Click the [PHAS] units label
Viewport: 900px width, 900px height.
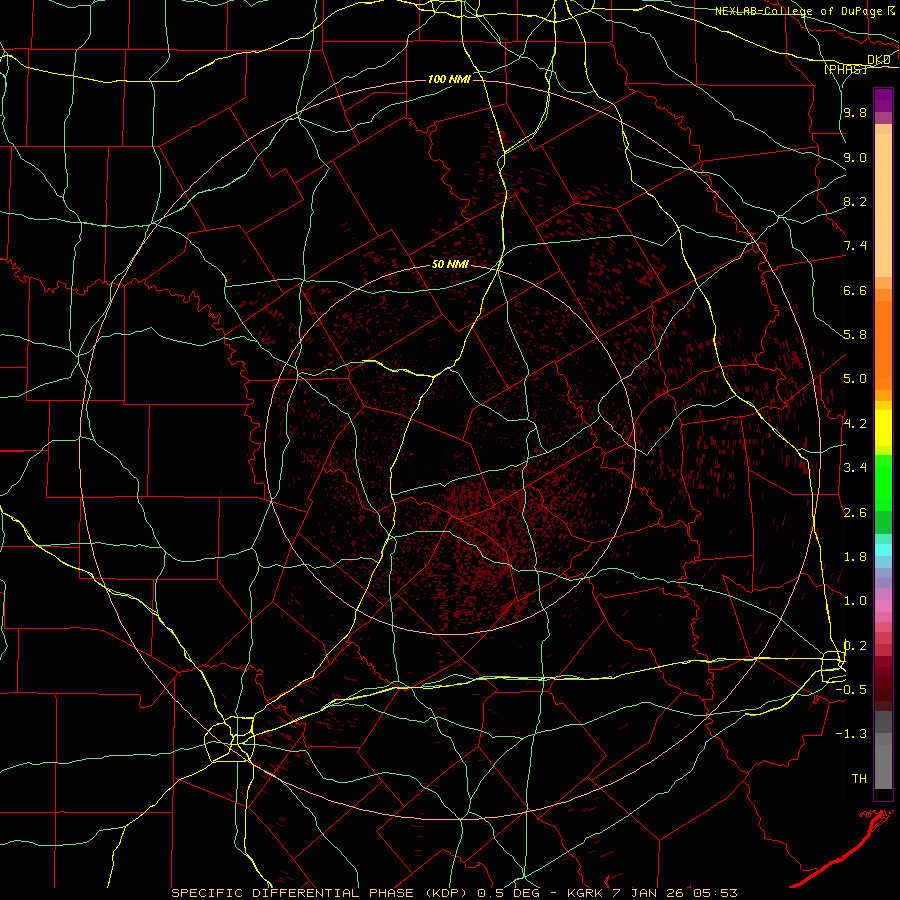click(845, 69)
